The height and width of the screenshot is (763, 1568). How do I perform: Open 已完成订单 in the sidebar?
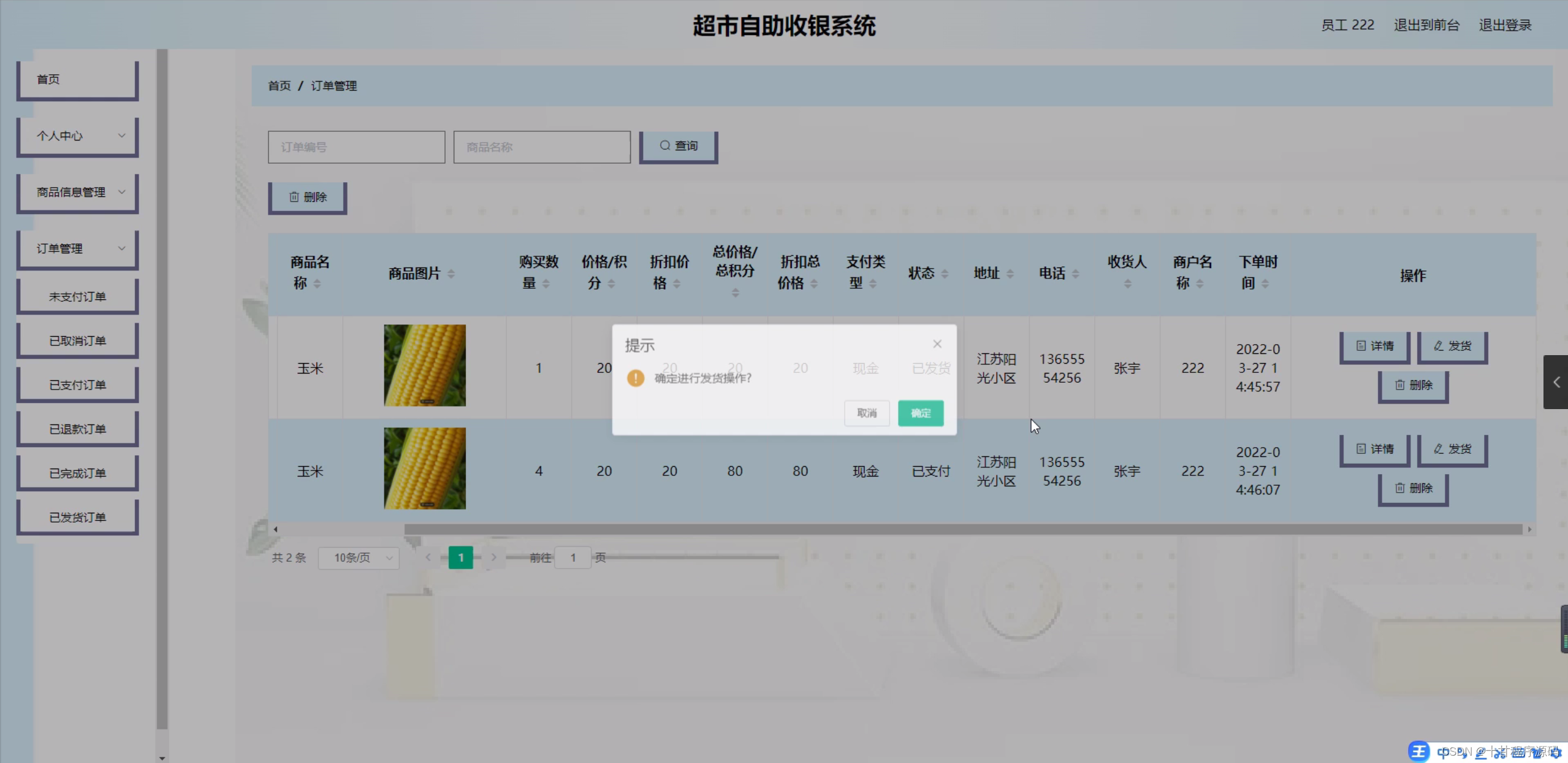point(77,474)
